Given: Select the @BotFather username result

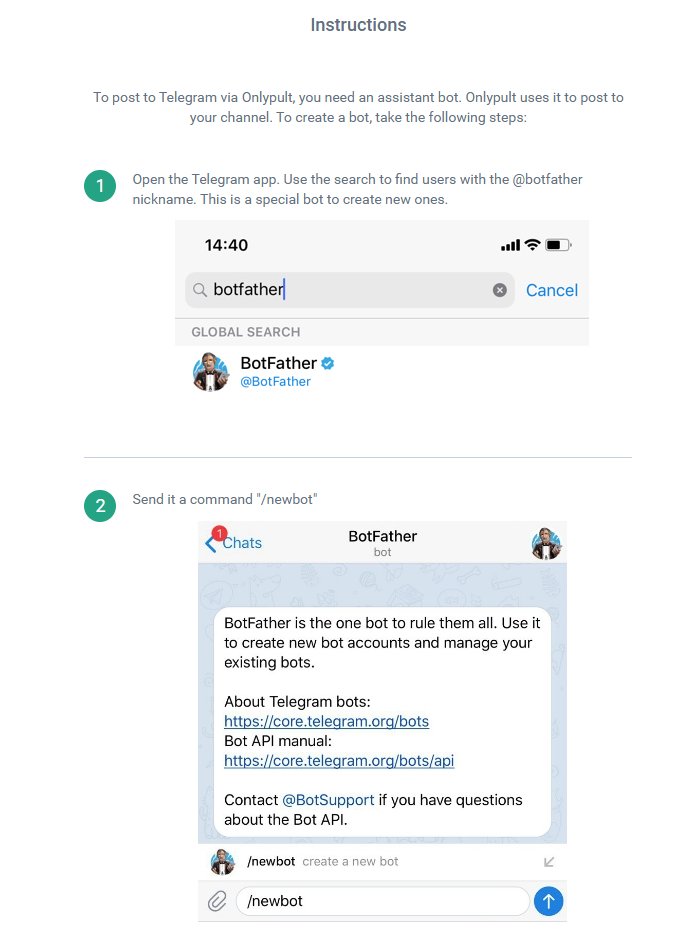Looking at the screenshot, I should pos(276,382).
